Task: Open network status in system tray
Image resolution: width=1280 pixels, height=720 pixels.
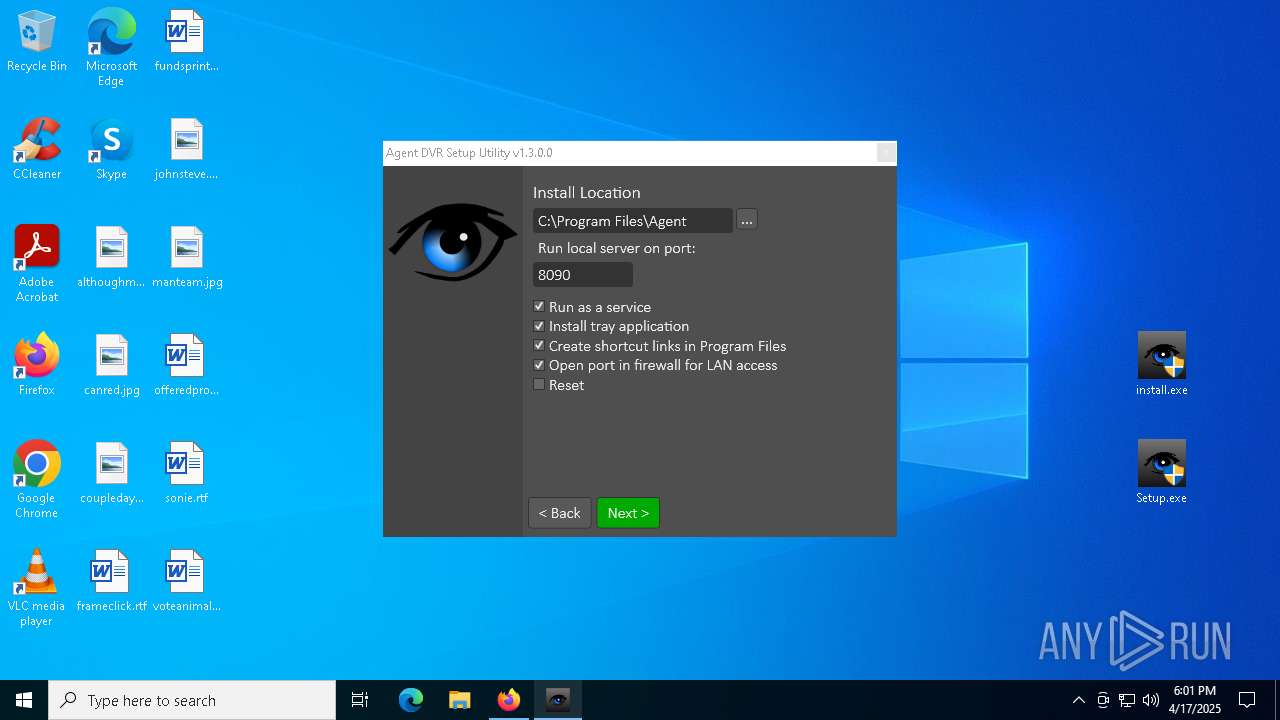Action: click(1127, 700)
